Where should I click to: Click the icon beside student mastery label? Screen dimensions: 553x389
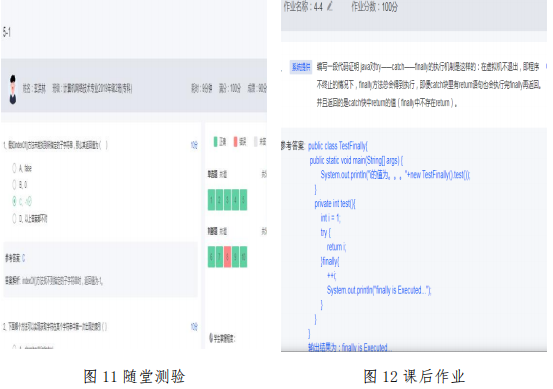211,338
